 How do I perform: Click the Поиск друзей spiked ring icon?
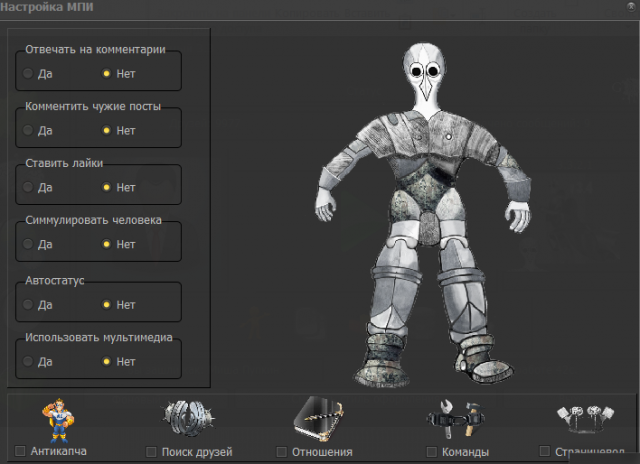188,418
